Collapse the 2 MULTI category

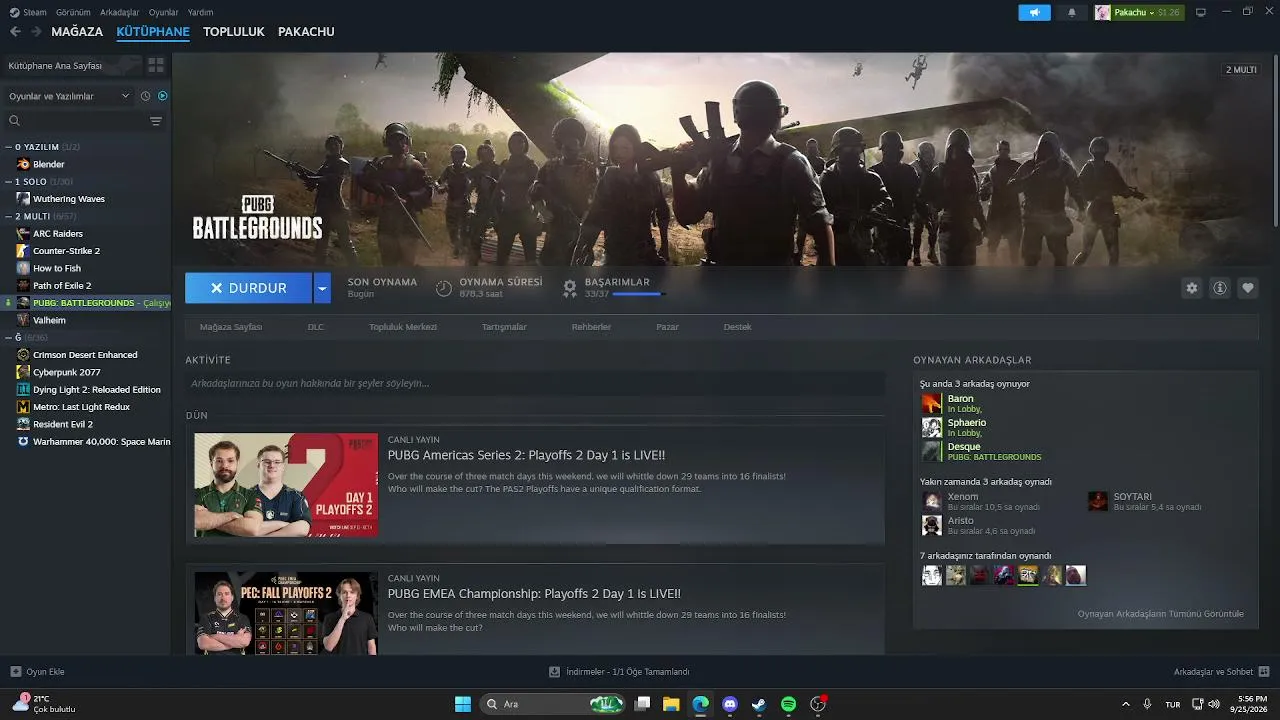click(x=8, y=216)
